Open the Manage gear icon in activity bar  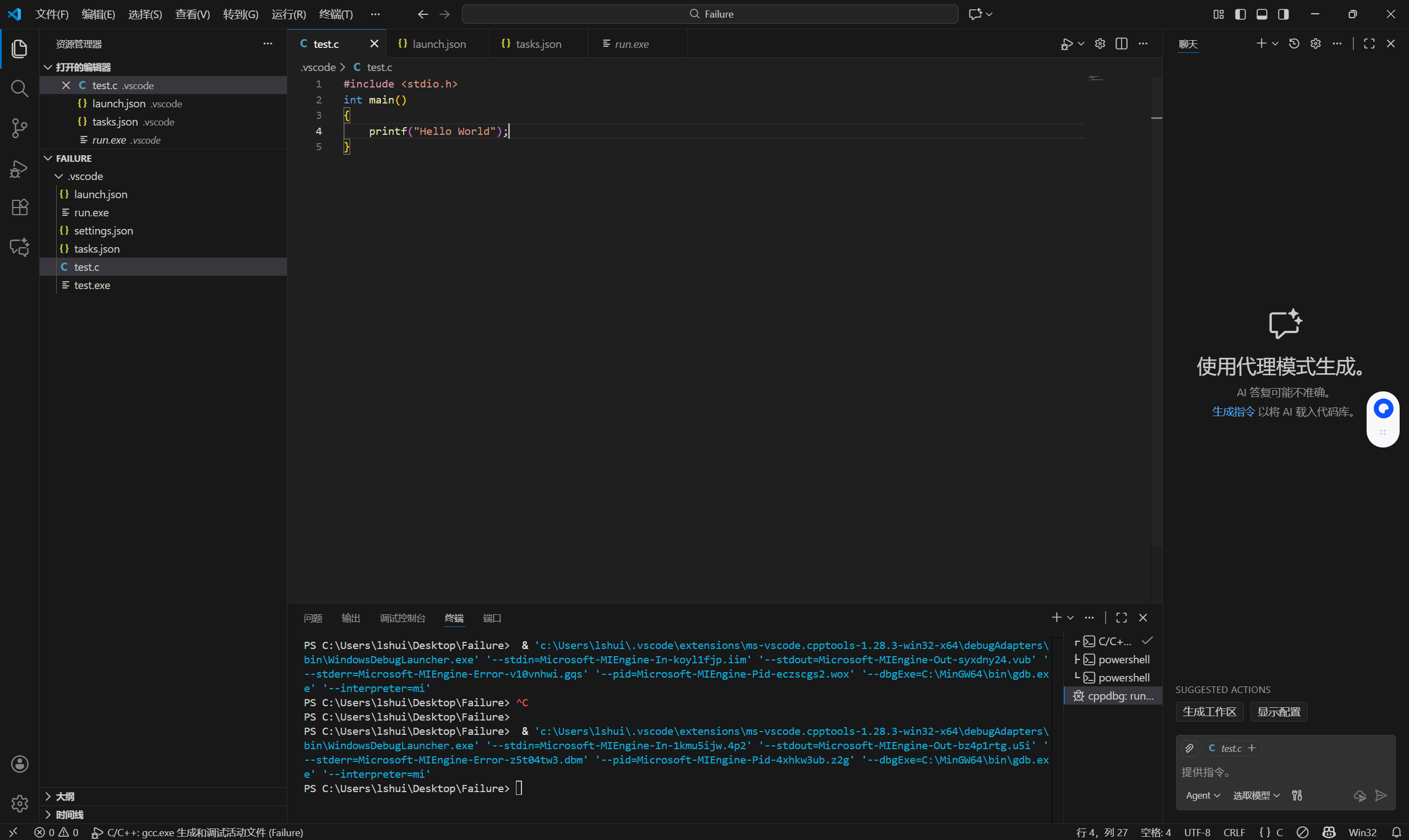click(19, 803)
